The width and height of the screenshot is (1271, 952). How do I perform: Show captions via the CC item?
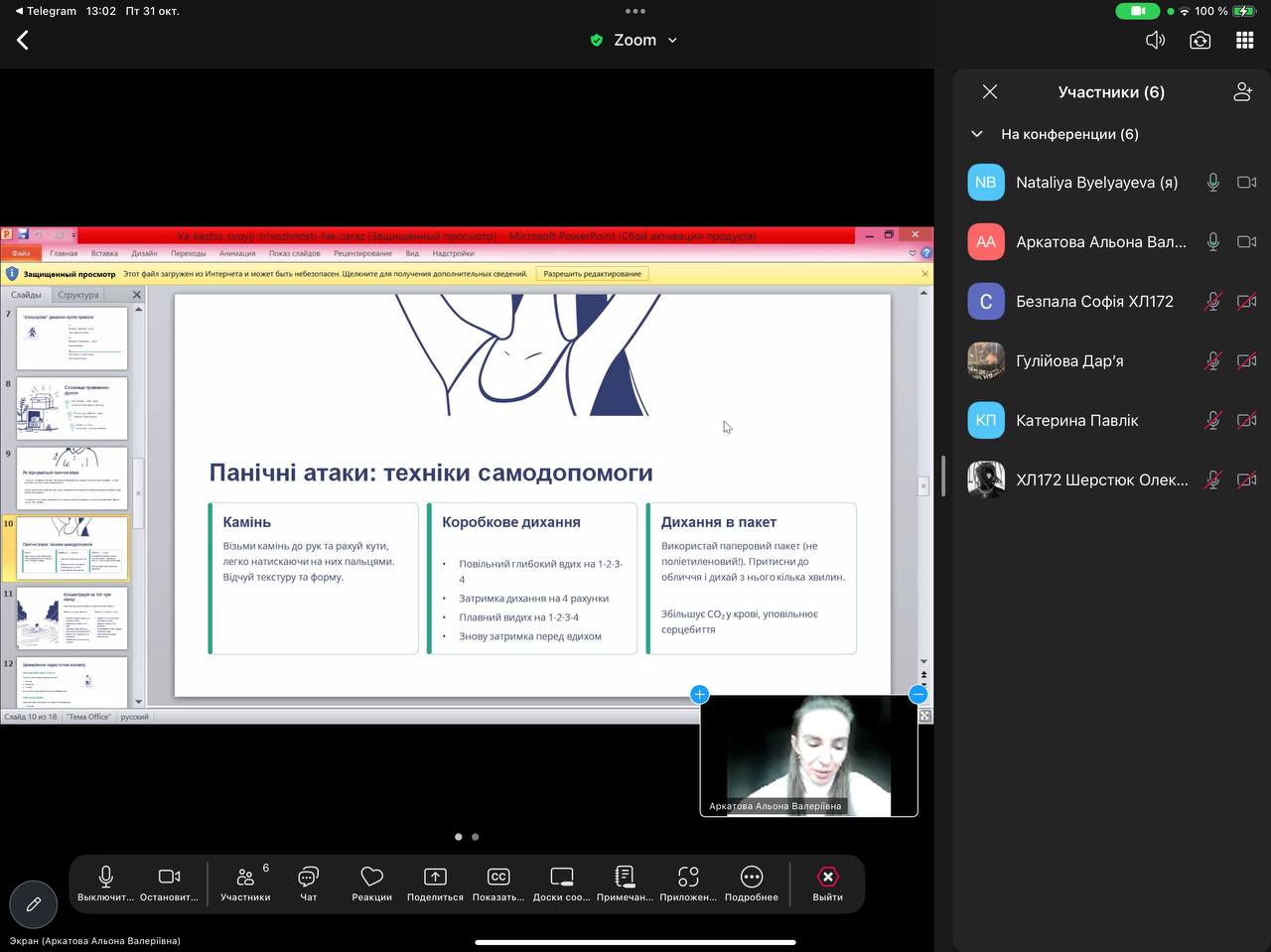[x=498, y=878]
